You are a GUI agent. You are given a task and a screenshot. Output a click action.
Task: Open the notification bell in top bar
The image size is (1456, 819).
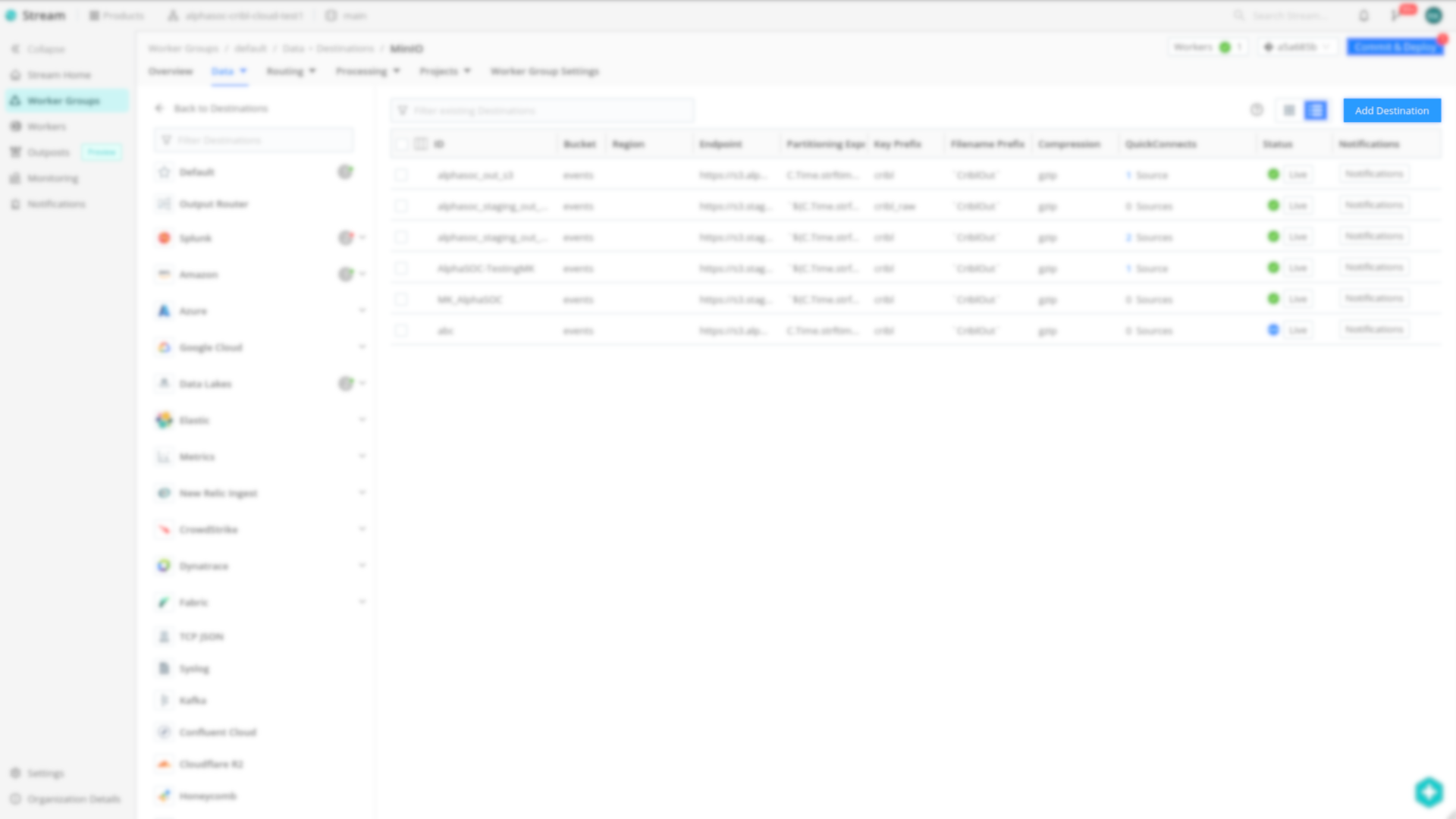tap(1363, 16)
